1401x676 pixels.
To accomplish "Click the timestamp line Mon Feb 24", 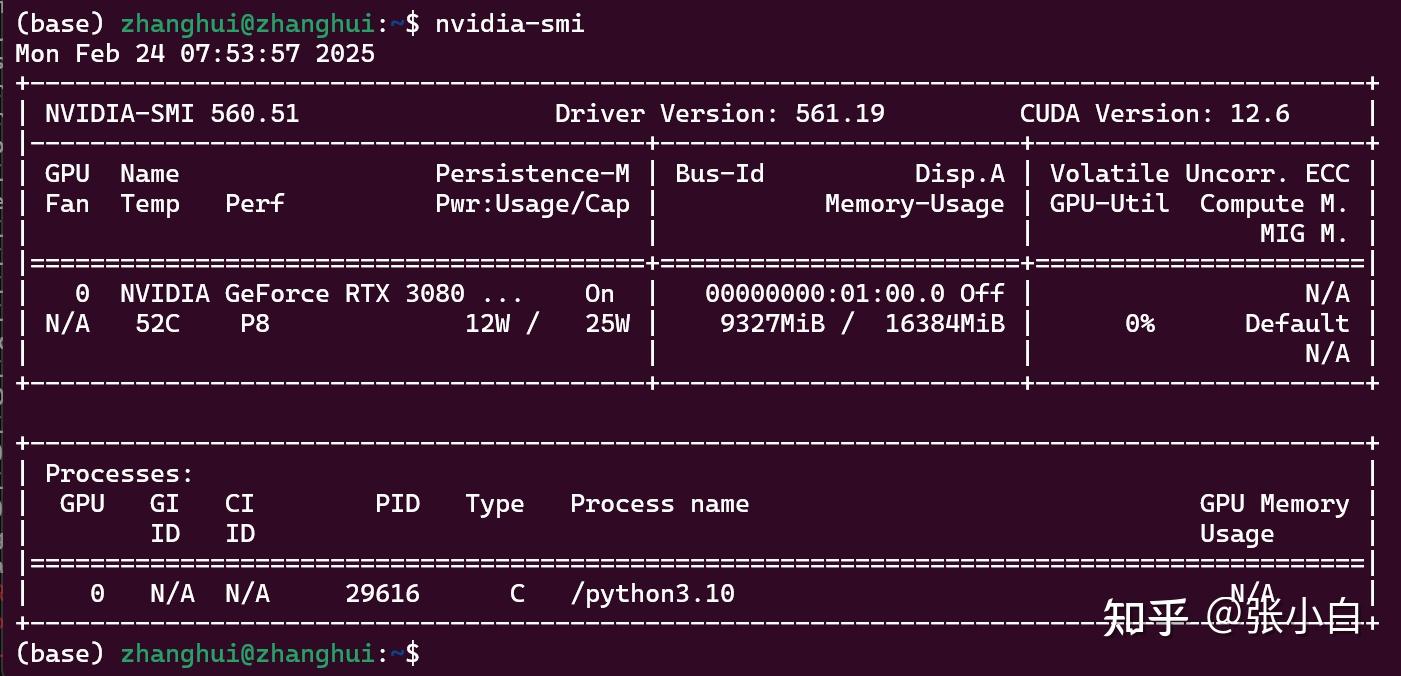I will pos(195,54).
